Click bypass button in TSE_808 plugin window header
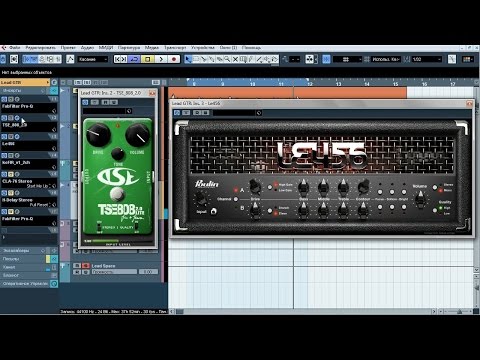The width and height of the screenshot is (480, 360). tap(95, 102)
